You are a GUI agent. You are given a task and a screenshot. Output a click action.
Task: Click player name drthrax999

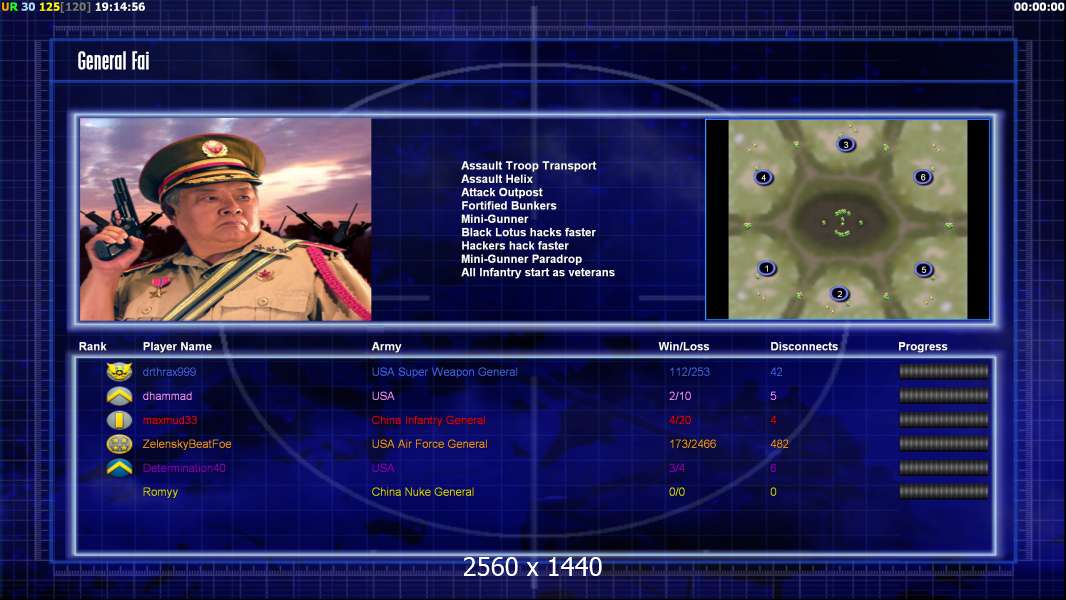pos(169,372)
